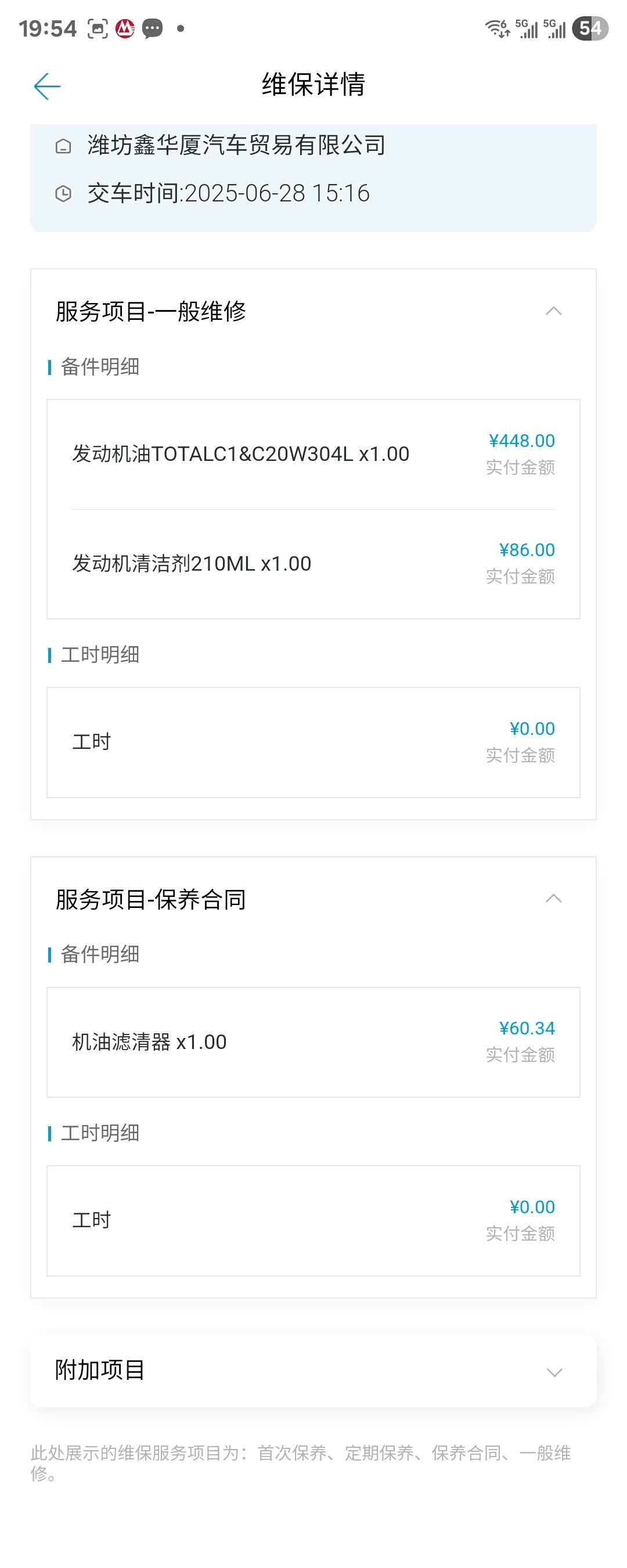Image resolution: width=627 pixels, height=1568 pixels.
Task: Tap the 维保详情 page title
Action: [313, 85]
